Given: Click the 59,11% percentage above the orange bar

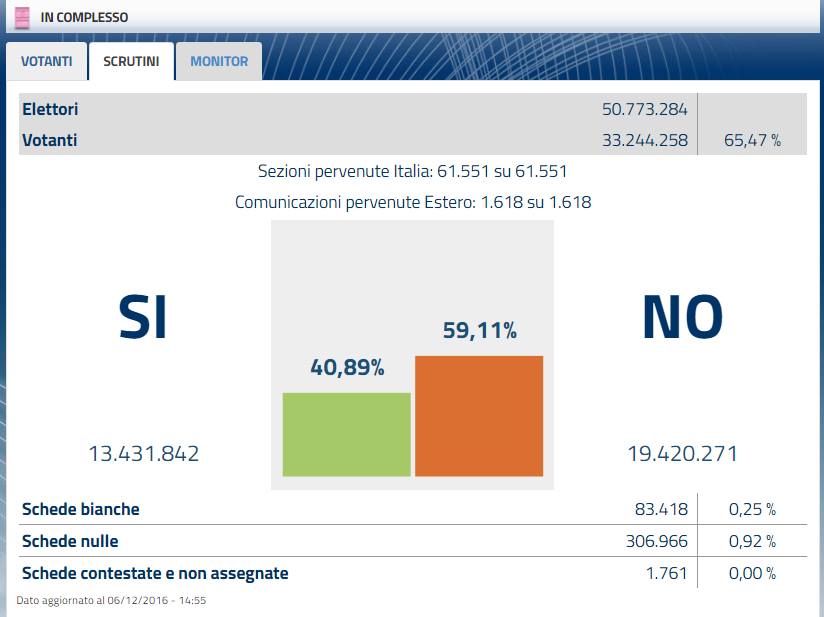Looking at the screenshot, I should [478, 328].
